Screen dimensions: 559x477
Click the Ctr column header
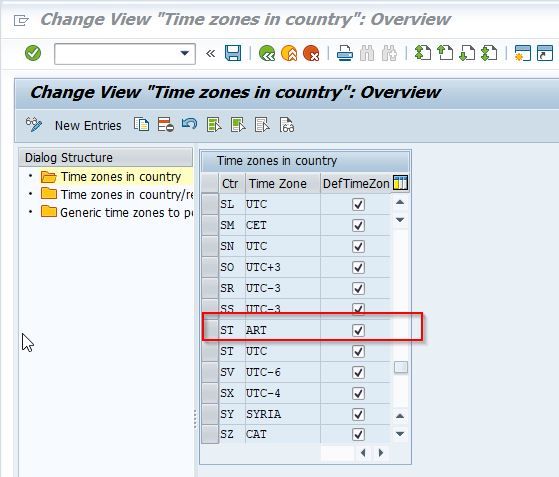point(232,184)
